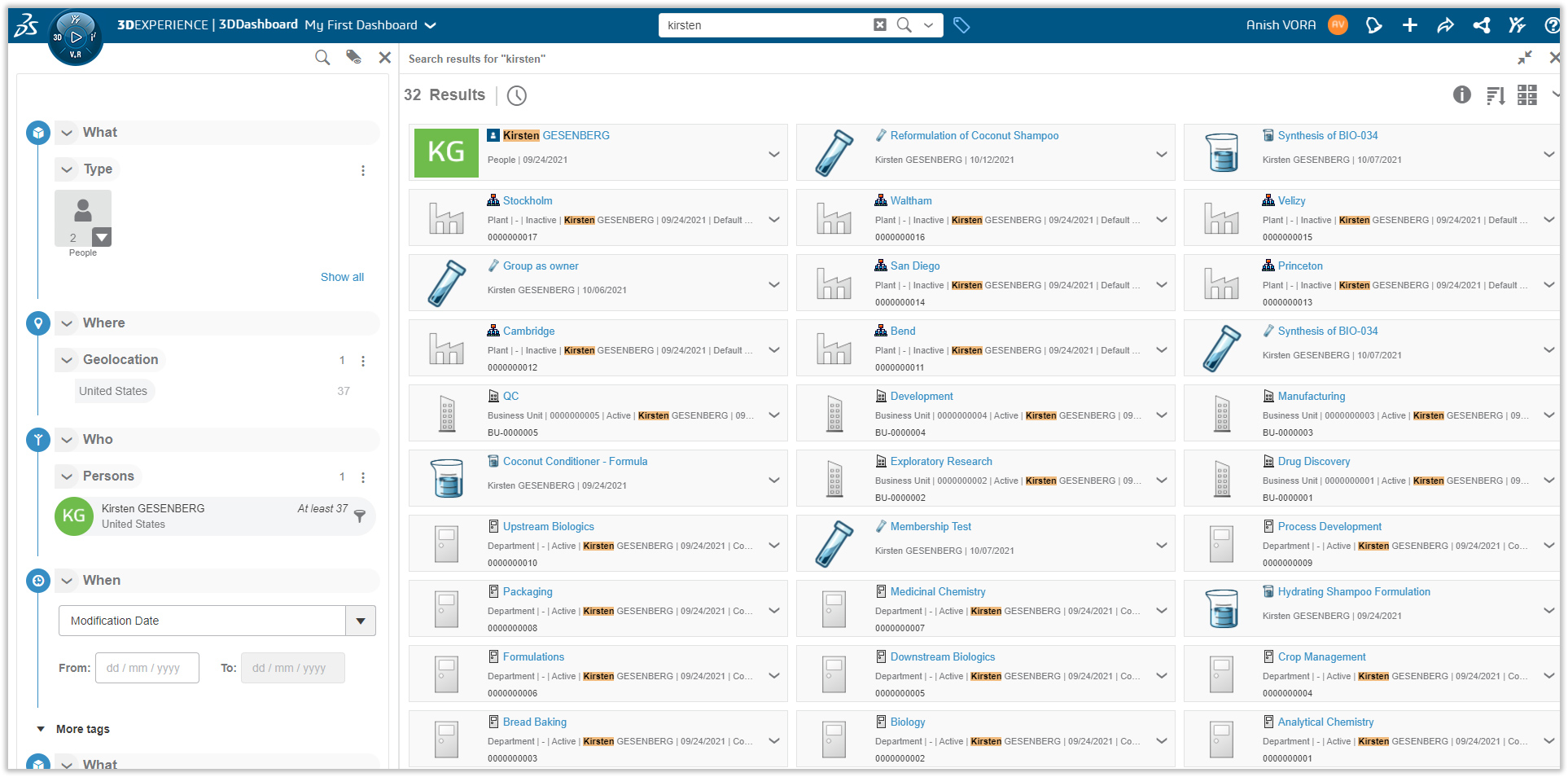This screenshot has height=777, width=1568.
Task: Open Reformulation of Coconut Shampoo result
Action: [975, 135]
